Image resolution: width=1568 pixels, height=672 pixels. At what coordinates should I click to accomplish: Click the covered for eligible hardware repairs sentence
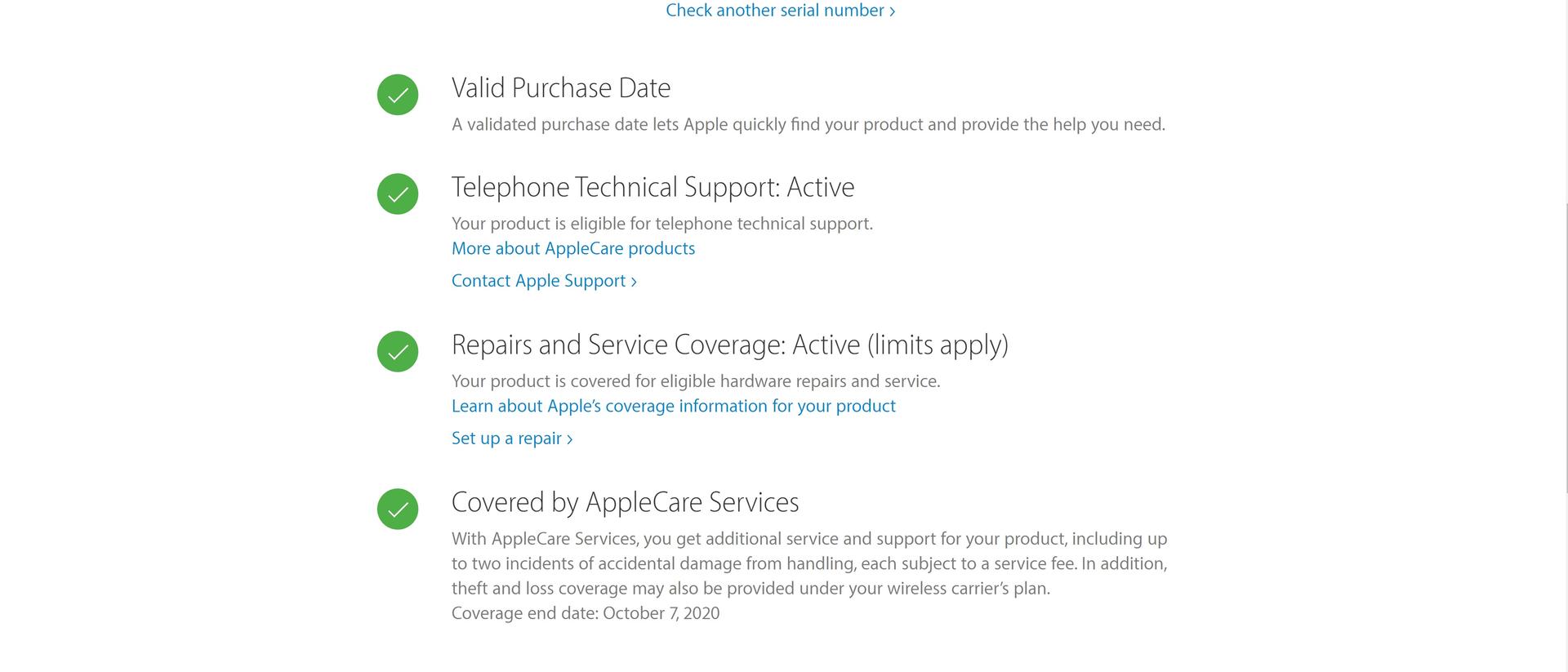(696, 381)
